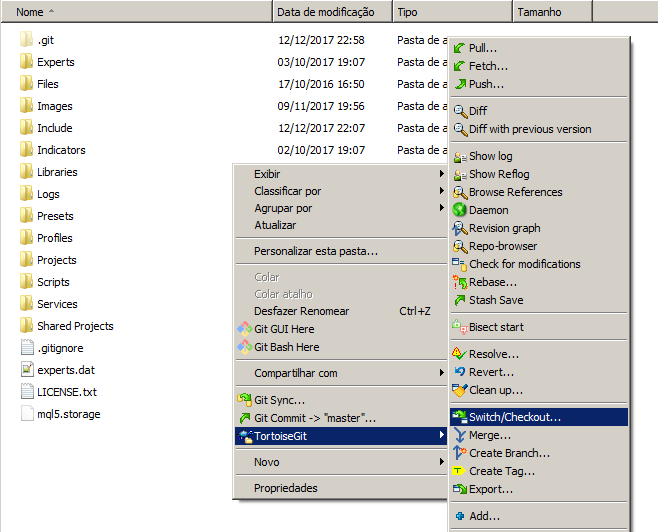Click the Git Sync icon
Viewport: 658px width, 532px height.
pyautogui.click(x=245, y=400)
